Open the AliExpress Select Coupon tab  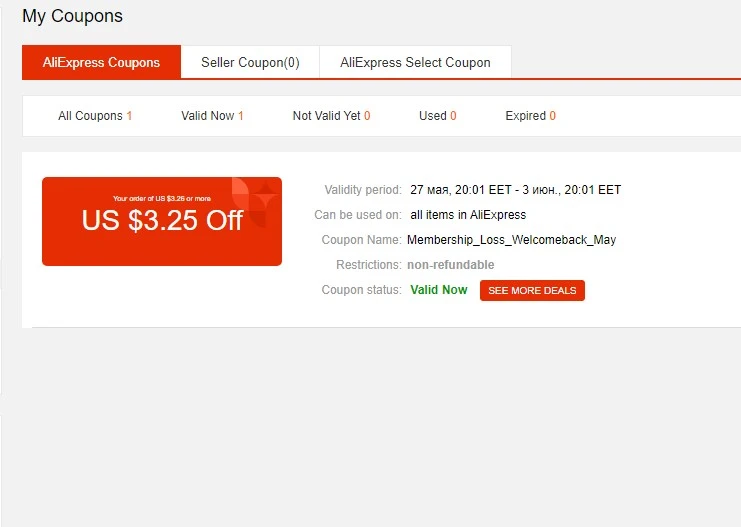415,62
